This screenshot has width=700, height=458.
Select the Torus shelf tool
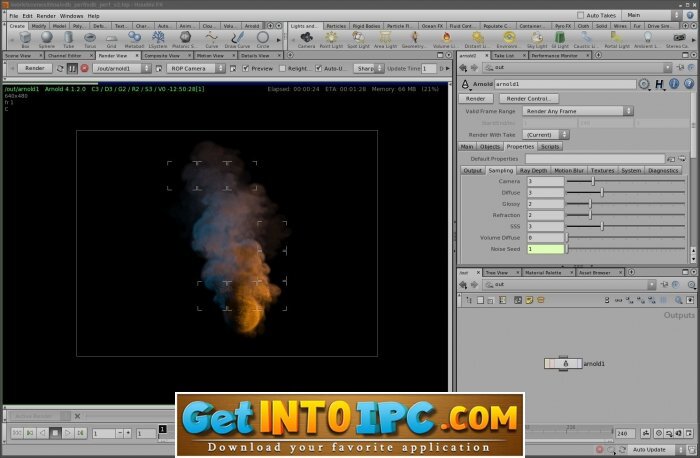point(90,39)
